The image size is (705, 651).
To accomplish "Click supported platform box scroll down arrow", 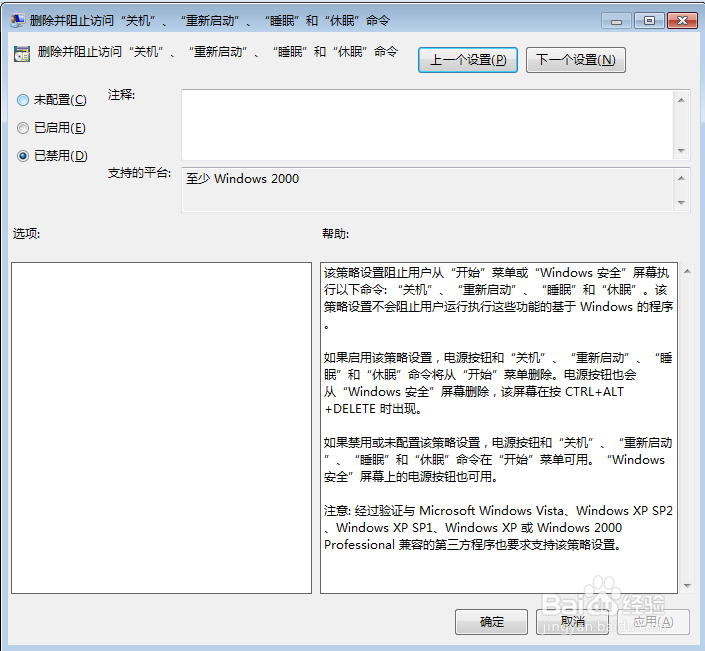I will [681, 202].
